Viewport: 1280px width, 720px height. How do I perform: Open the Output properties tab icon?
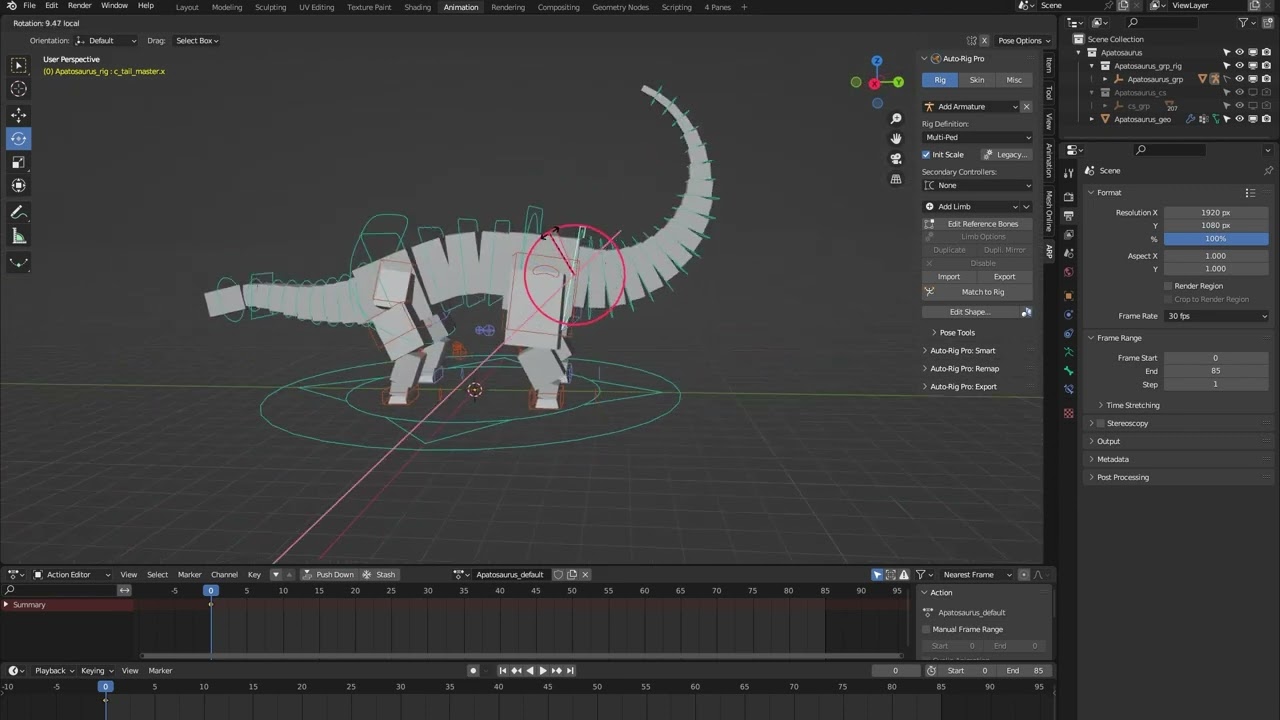coord(1069,215)
